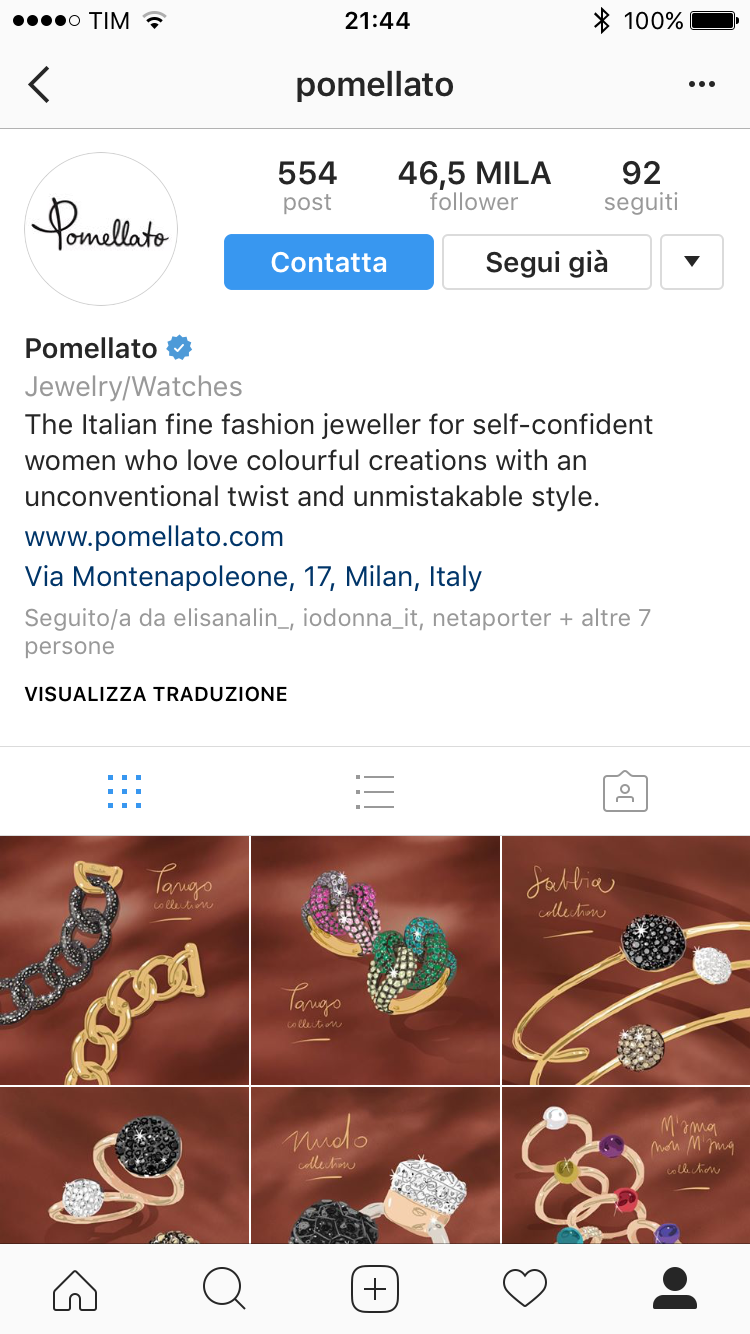Viewport: 750px width, 1334px height.
Task: Tap the blue verified badge
Action: [x=180, y=348]
